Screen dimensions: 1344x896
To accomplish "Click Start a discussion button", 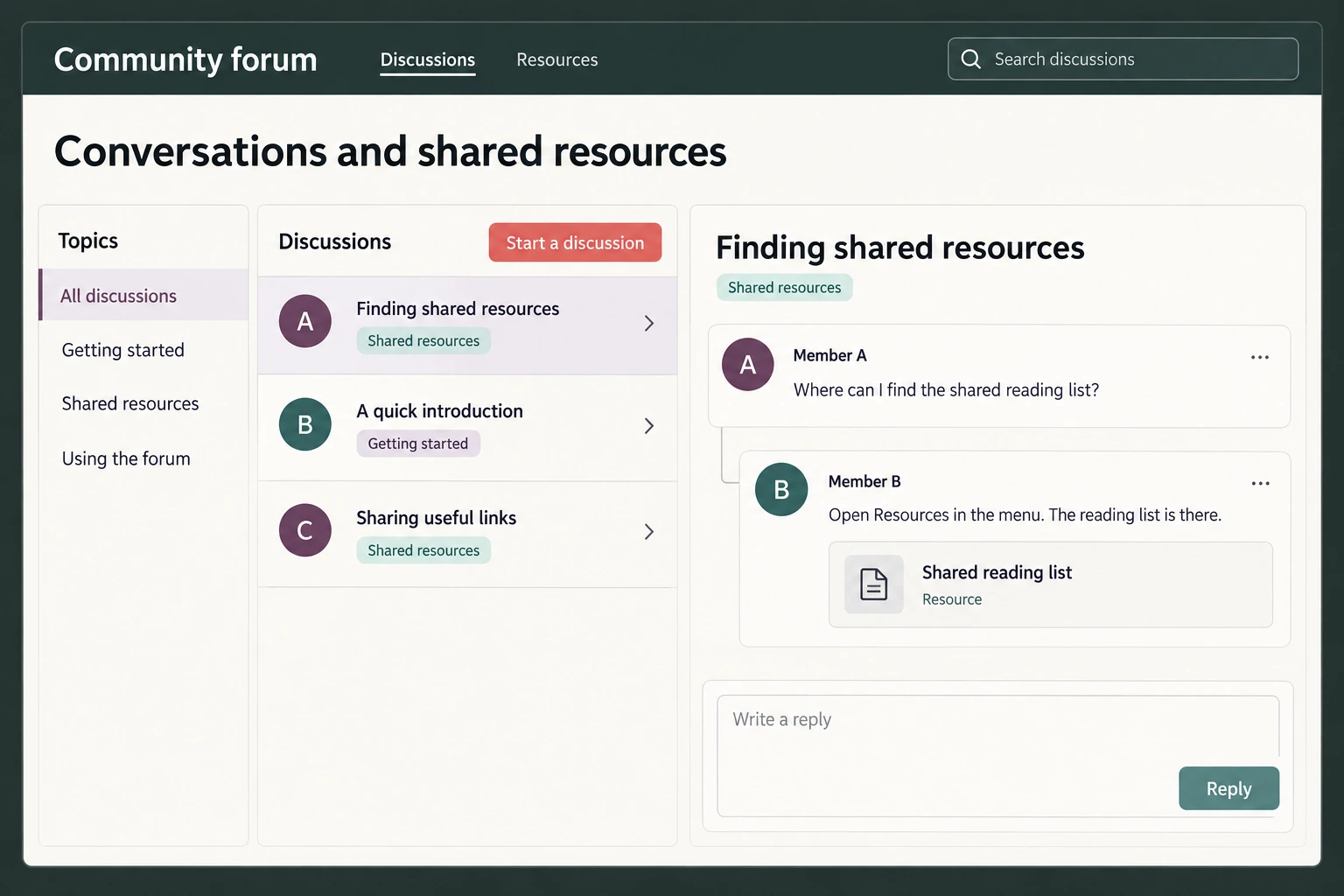I will coord(575,242).
